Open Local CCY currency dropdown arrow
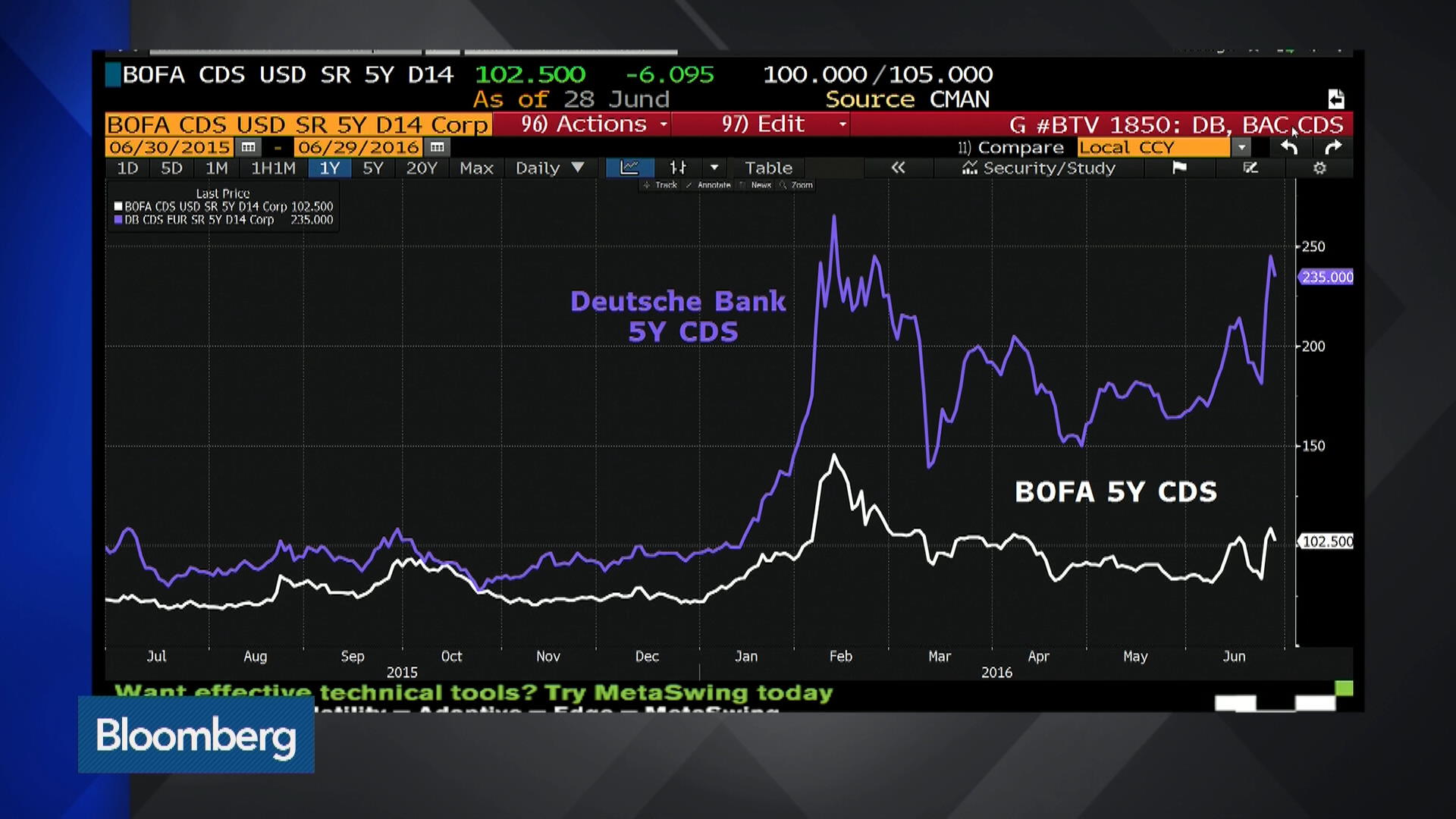This screenshot has width=1456, height=819. click(x=1241, y=147)
